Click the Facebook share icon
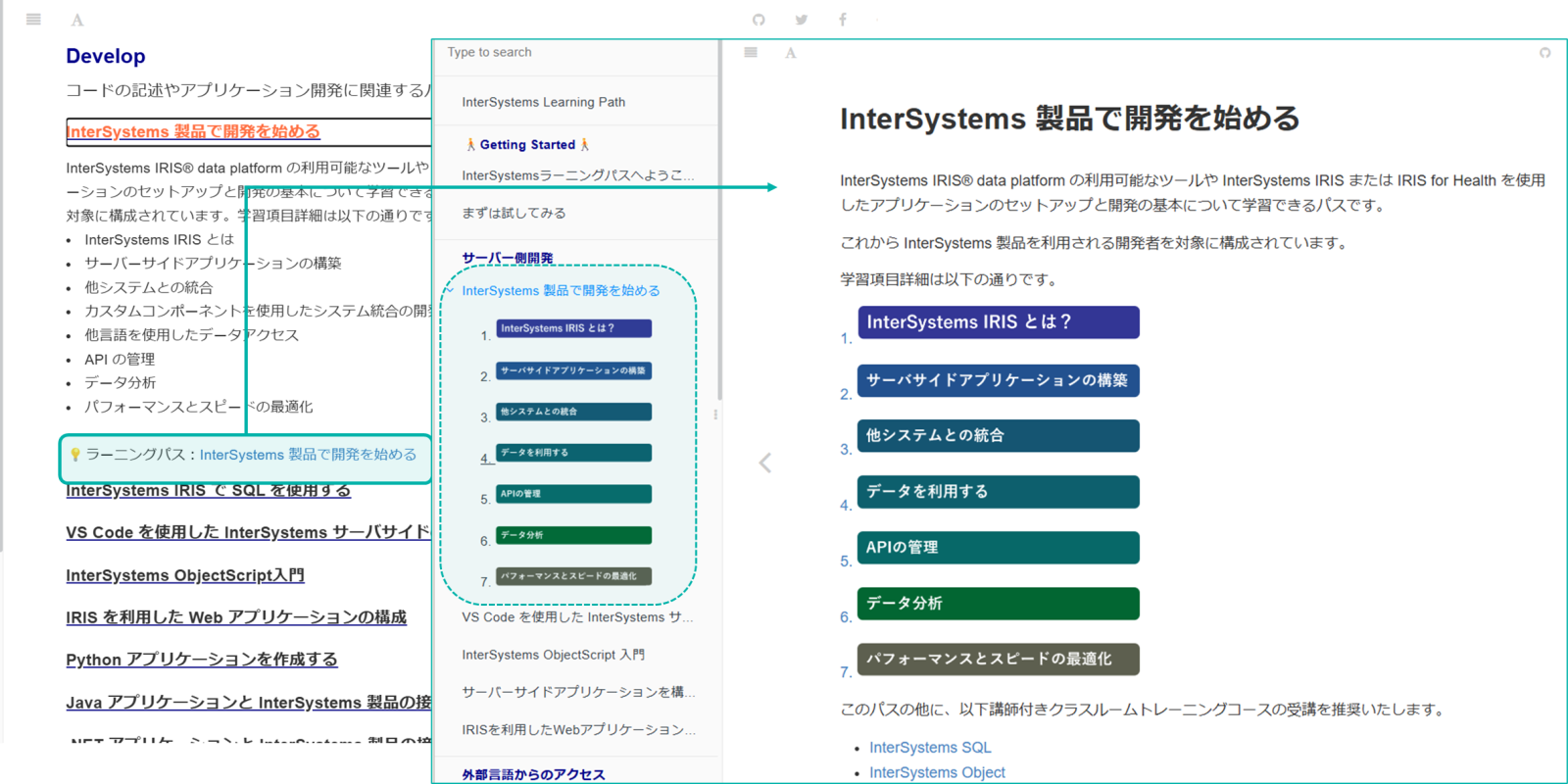 843,20
